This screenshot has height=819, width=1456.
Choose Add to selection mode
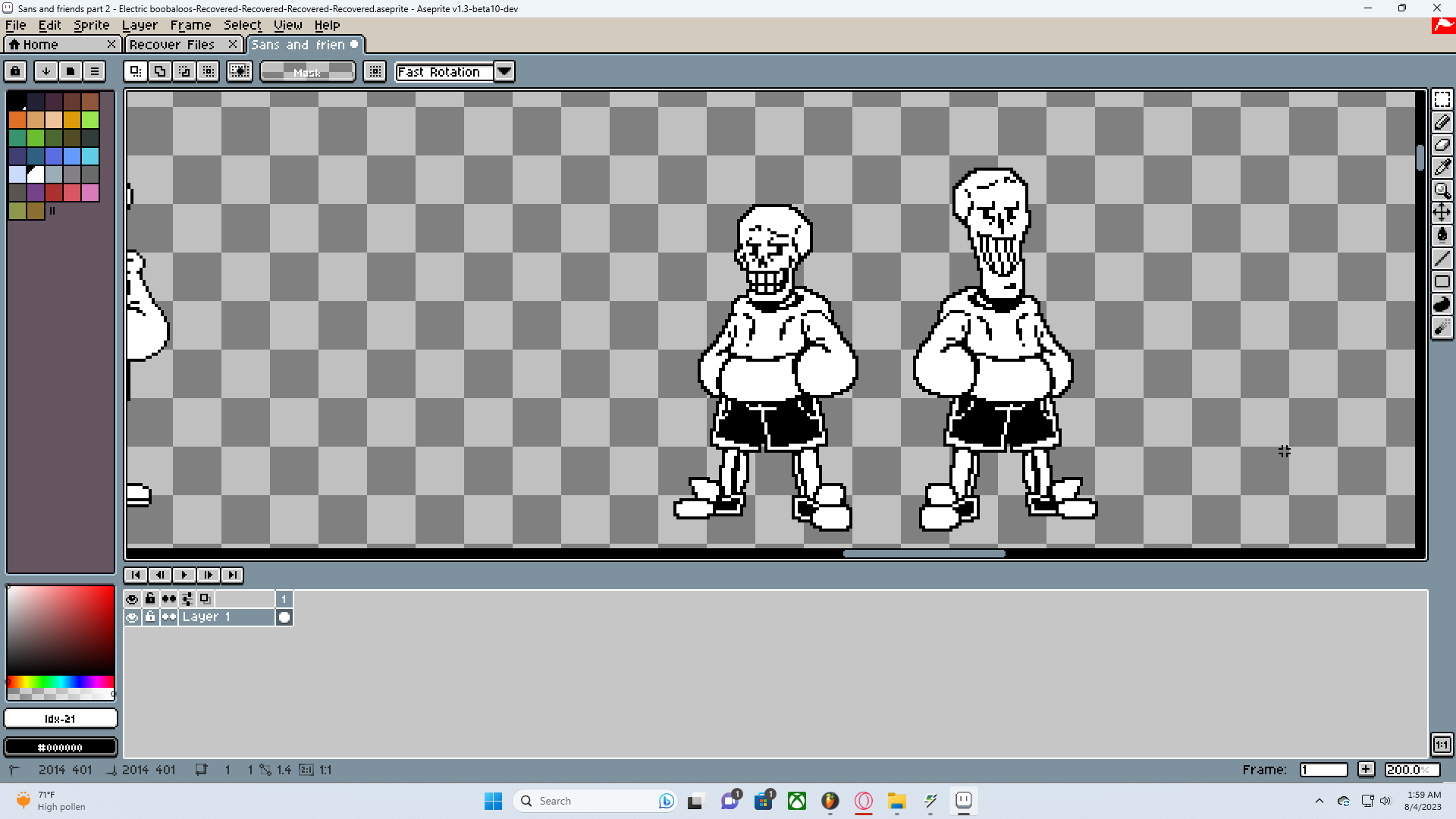(x=160, y=71)
